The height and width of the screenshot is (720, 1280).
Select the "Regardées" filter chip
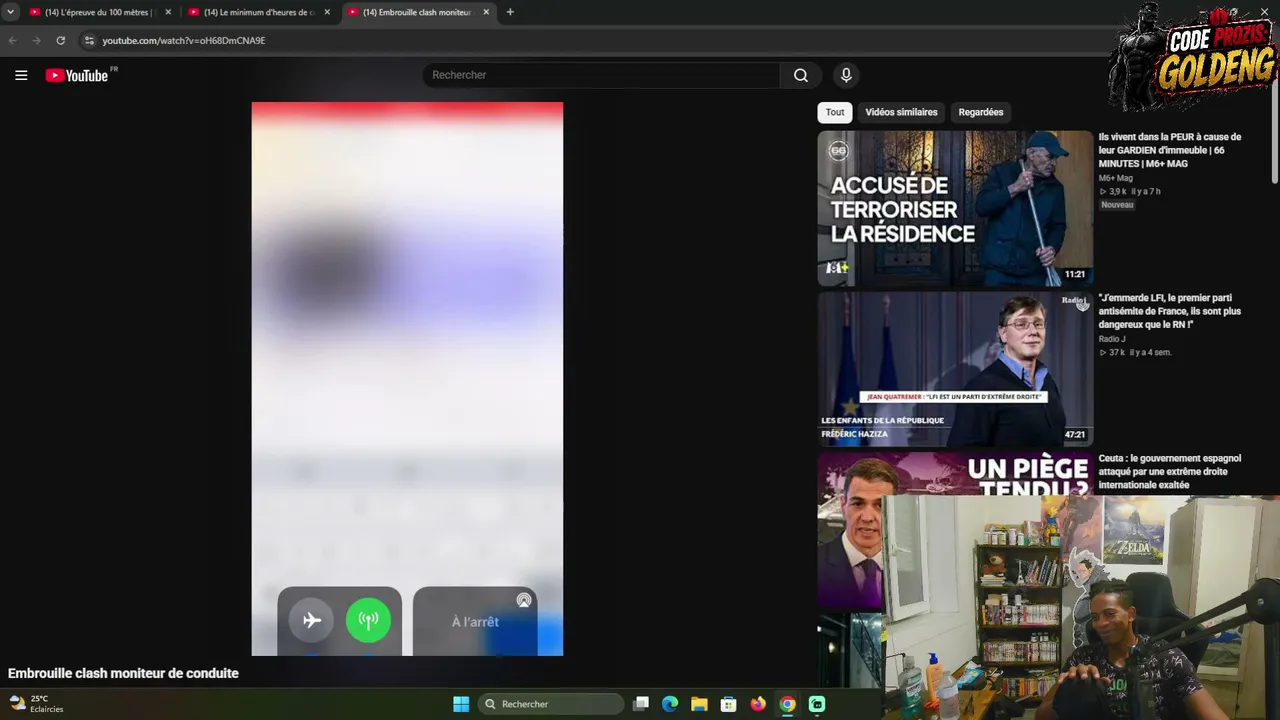(x=981, y=112)
